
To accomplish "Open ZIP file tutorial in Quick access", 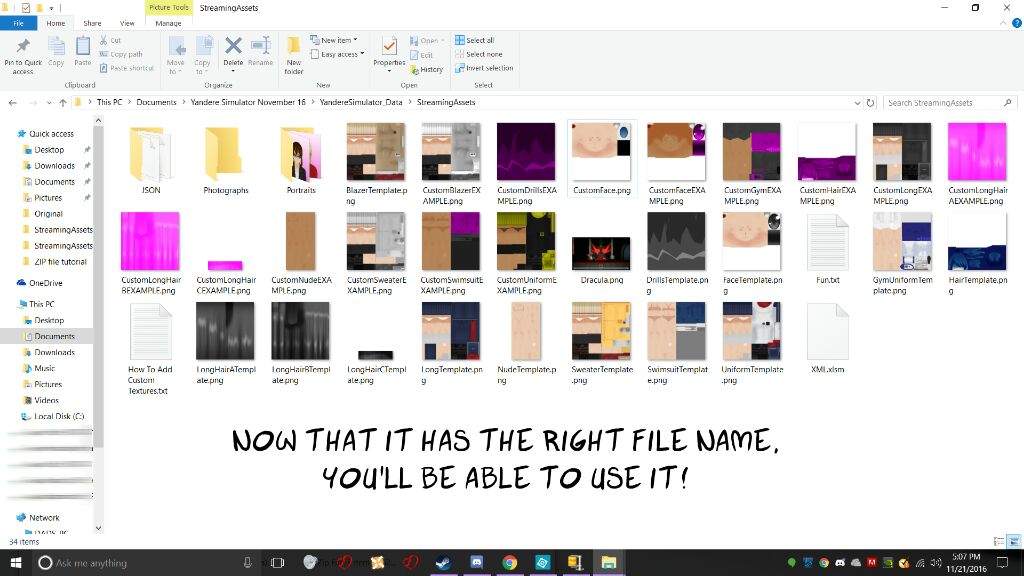I will [60, 262].
